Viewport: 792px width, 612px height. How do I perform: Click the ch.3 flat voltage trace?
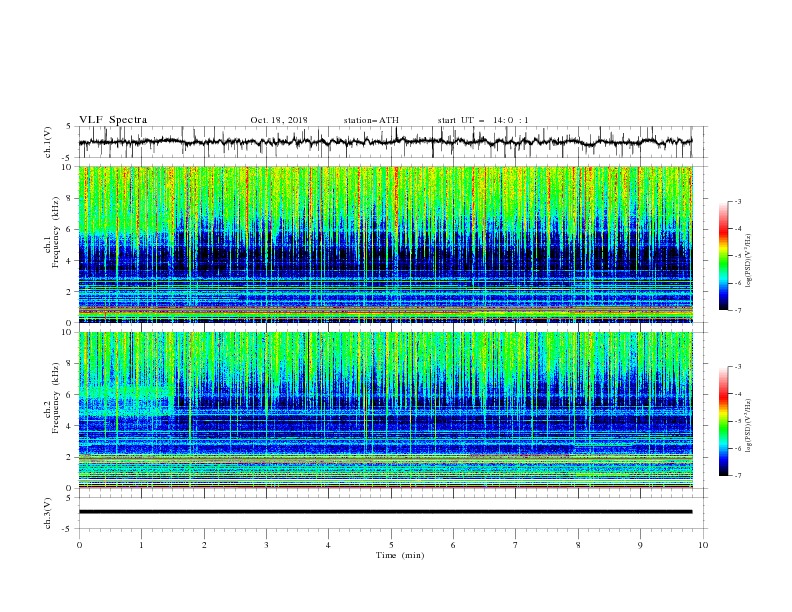[x=385, y=512]
